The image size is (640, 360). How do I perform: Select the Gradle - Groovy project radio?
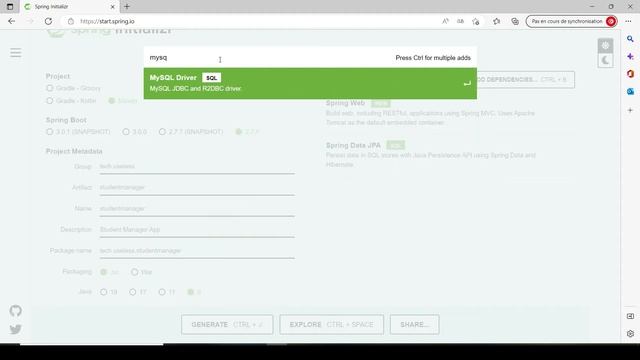point(50,88)
